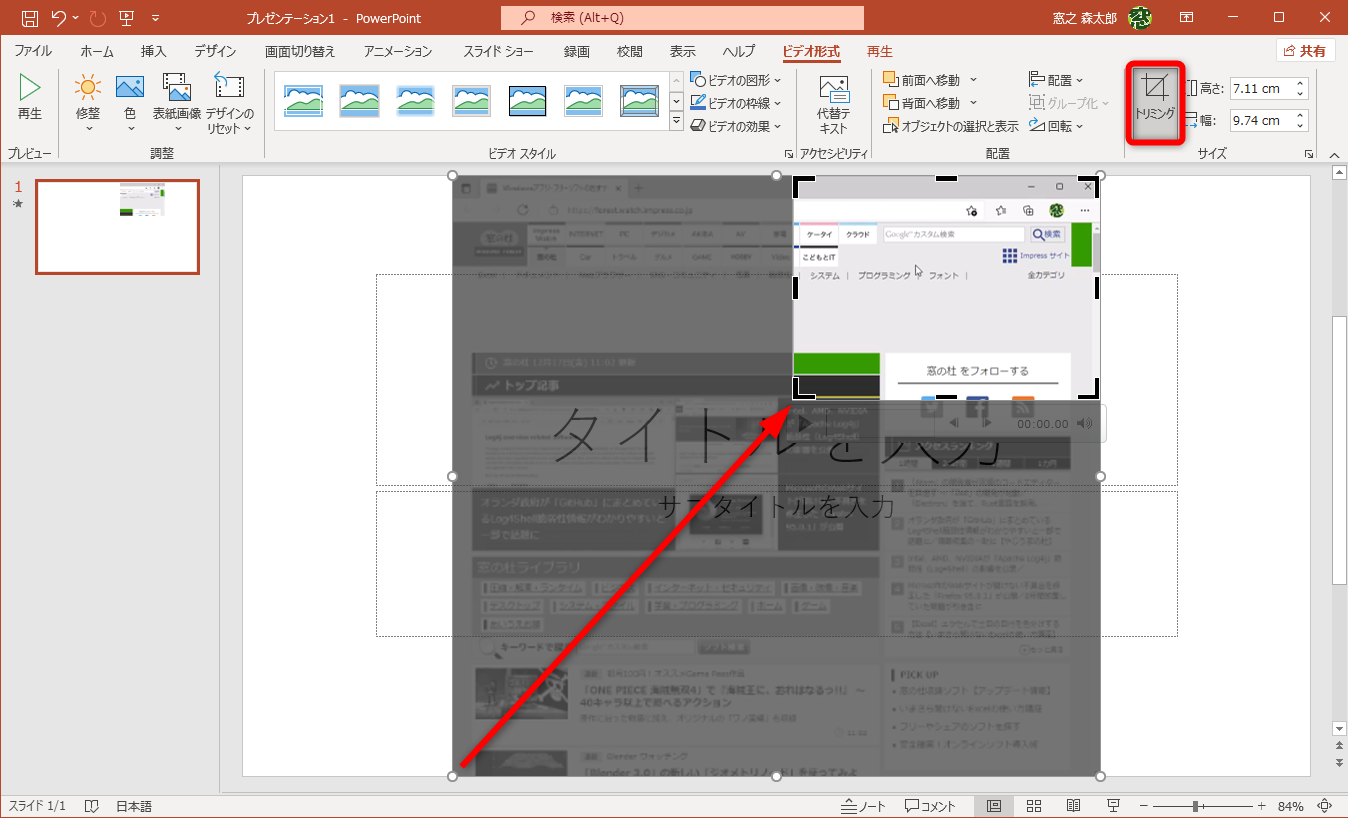Switch to the 表示 tab
Screen dimensions: 1348x818
point(683,51)
